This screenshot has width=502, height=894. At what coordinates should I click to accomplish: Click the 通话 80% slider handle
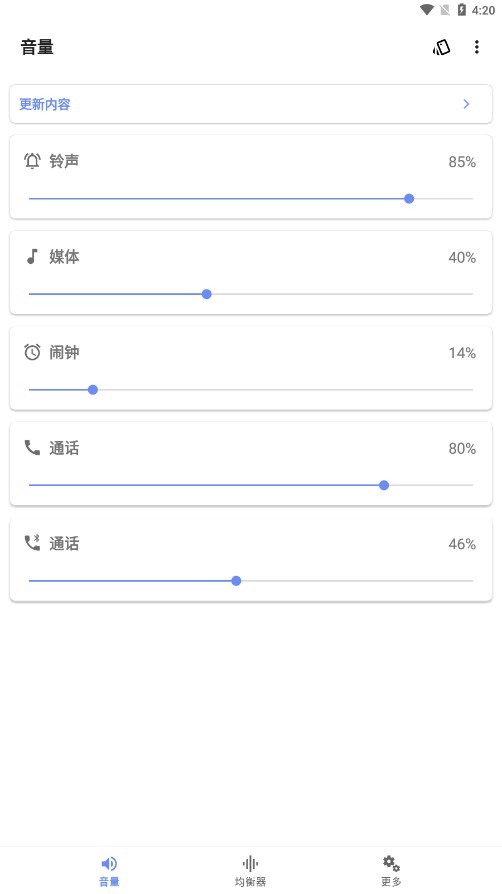384,485
